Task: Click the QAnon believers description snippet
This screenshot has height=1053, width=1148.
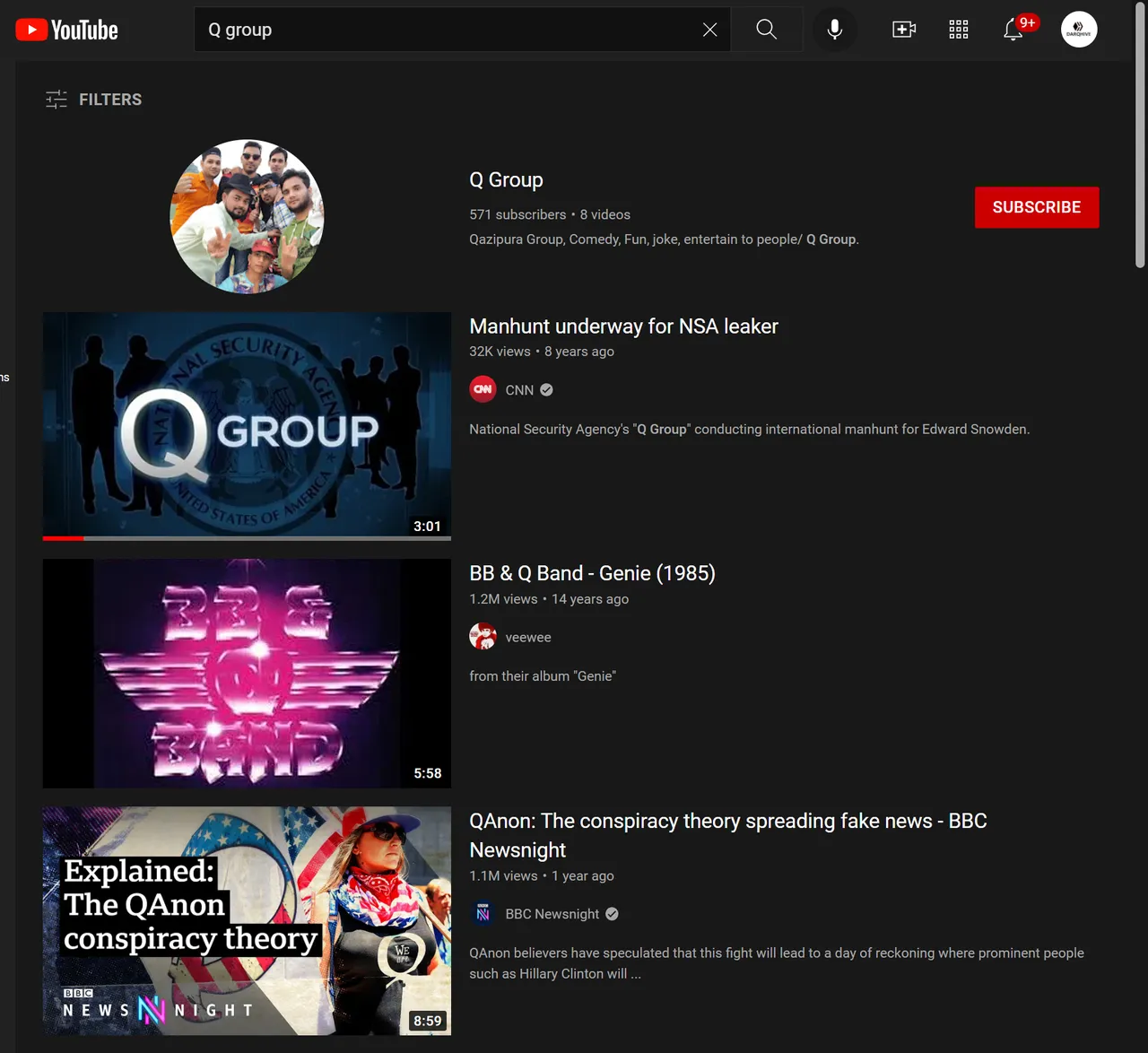Action: [777, 963]
